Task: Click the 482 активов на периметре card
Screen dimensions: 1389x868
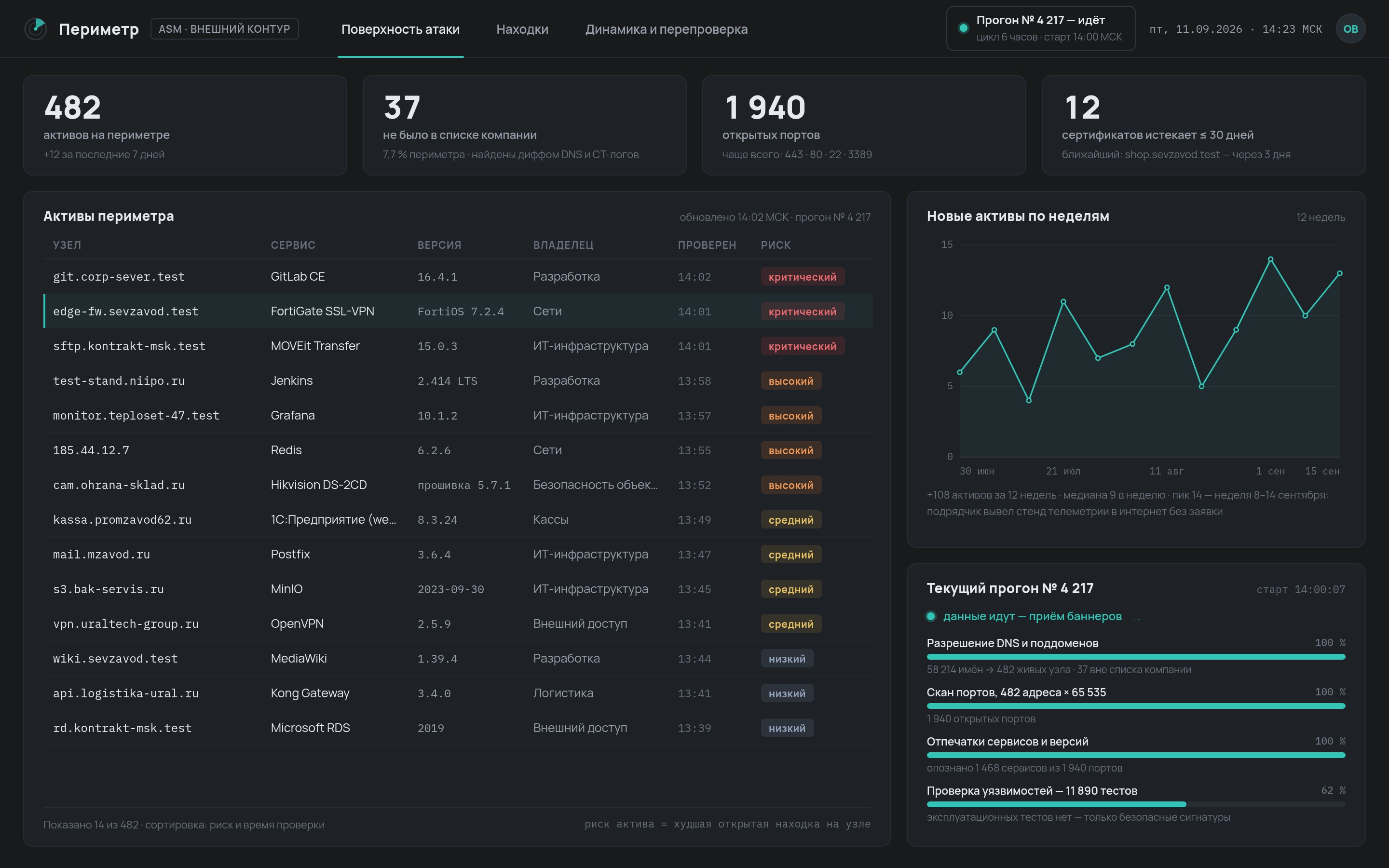Action: pyautogui.click(x=185, y=125)
